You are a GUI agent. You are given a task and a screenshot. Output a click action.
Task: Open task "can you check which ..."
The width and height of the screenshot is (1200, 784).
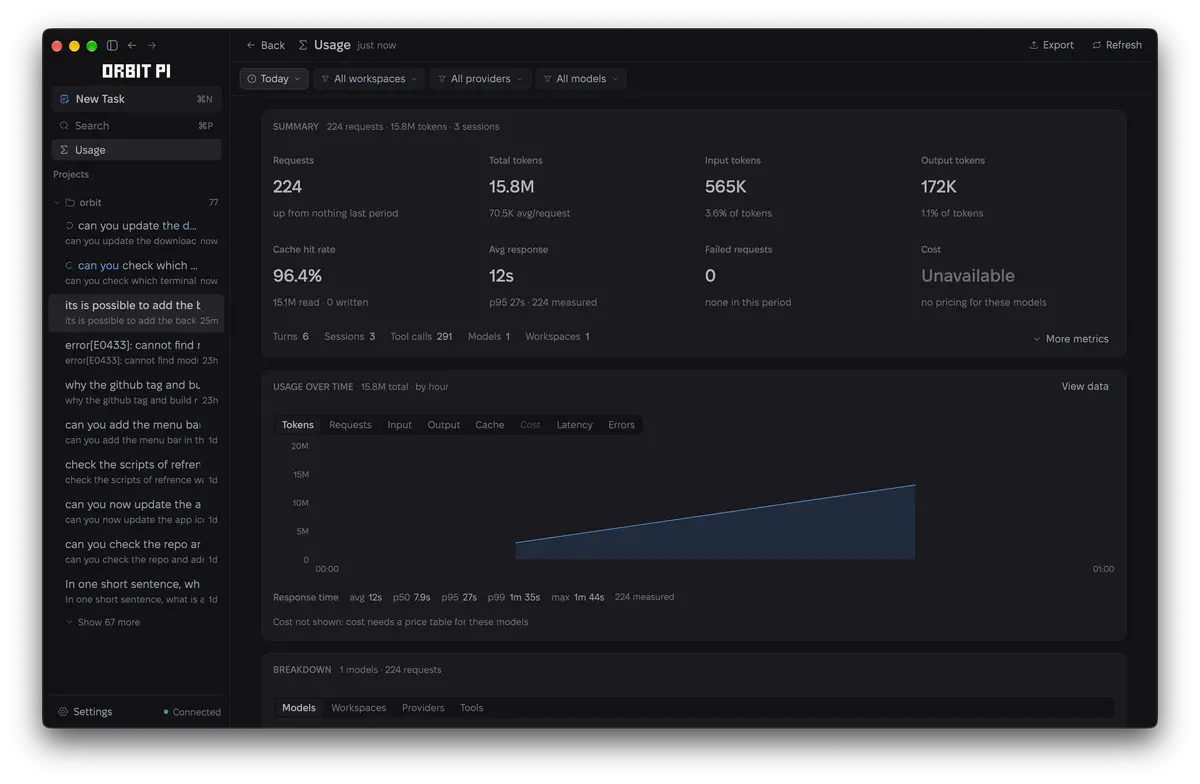pos(137,273)
